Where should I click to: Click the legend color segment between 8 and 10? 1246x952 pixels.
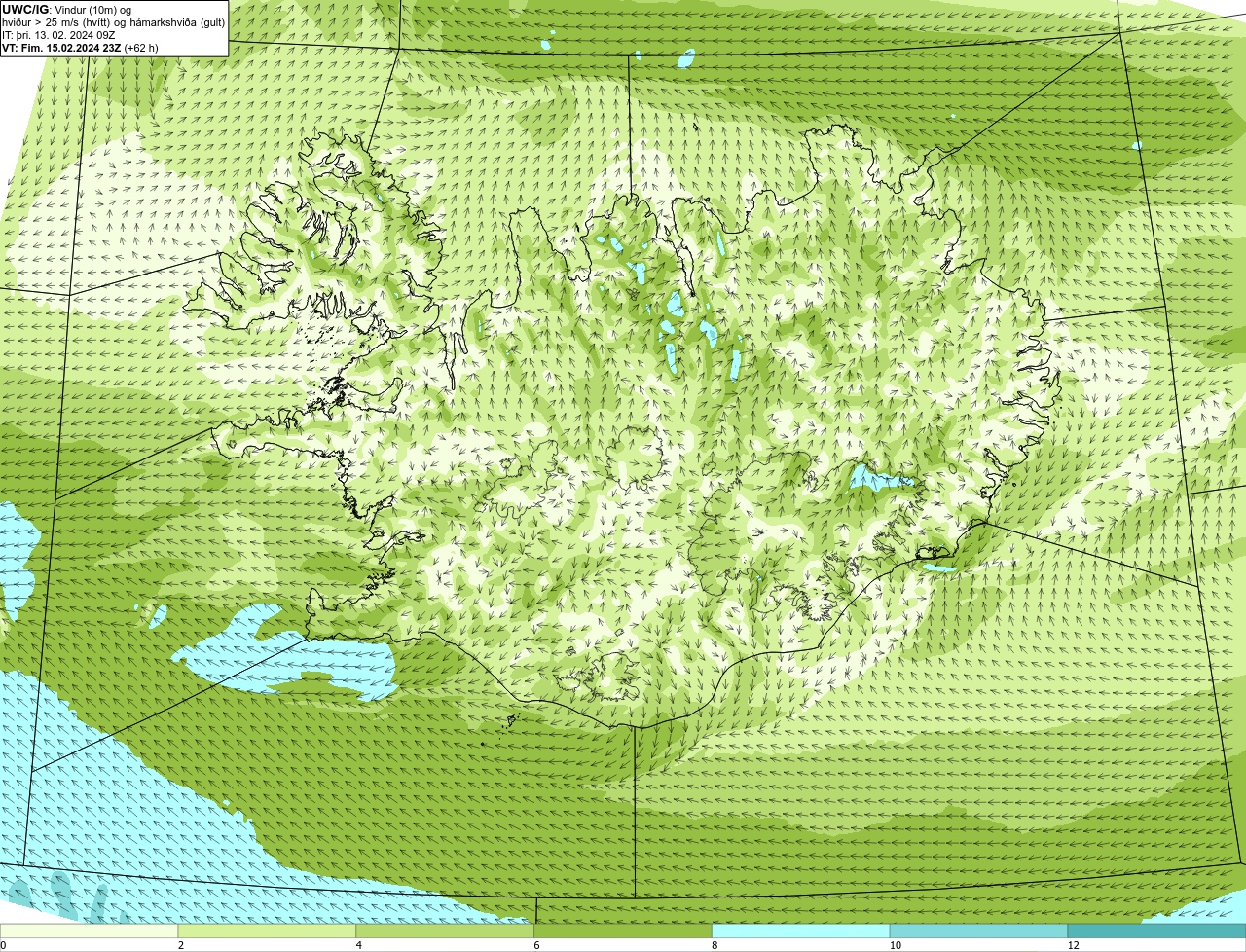[801, 932]
